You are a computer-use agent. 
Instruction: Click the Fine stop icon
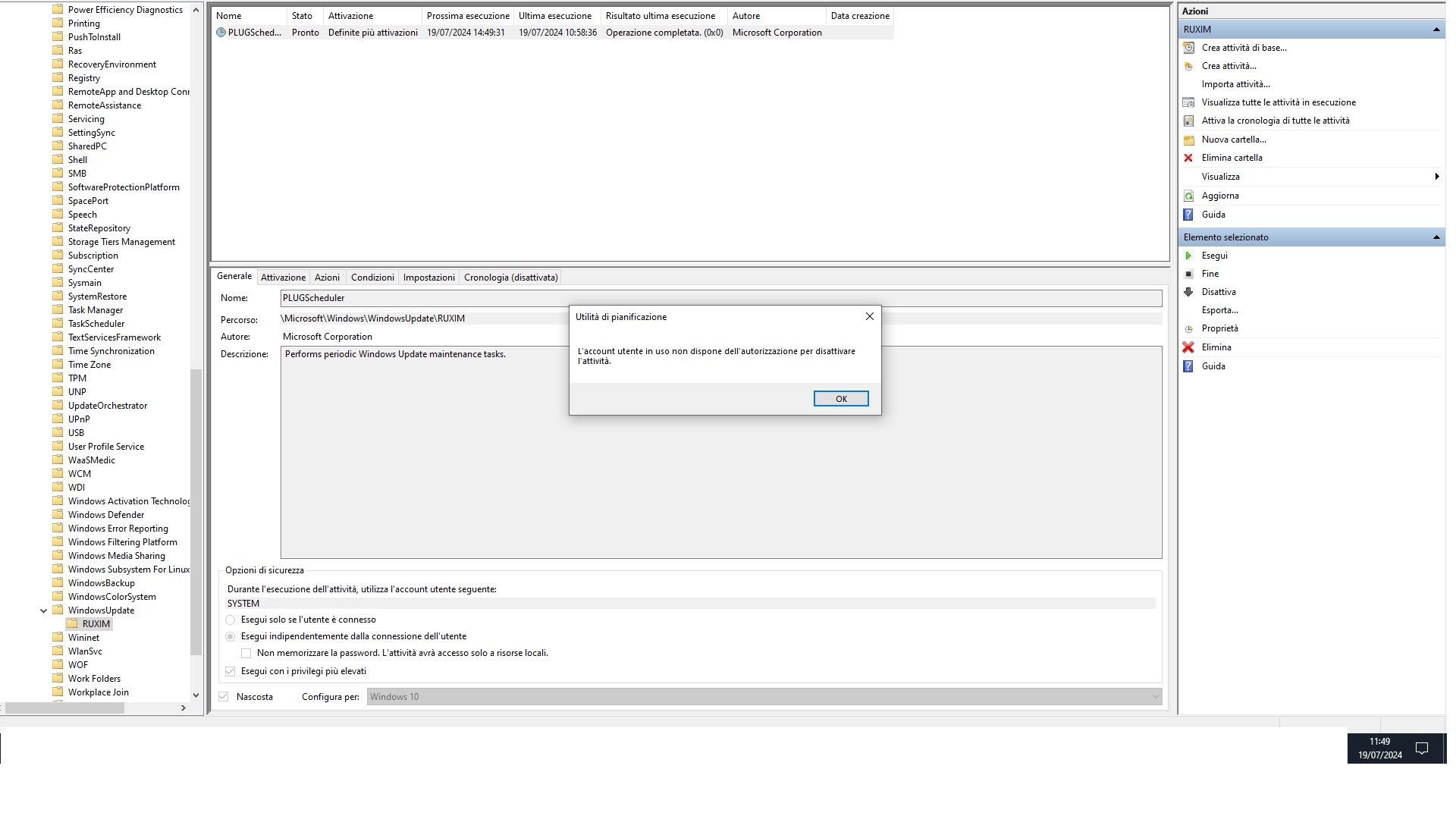click(x=1188, y=274)
